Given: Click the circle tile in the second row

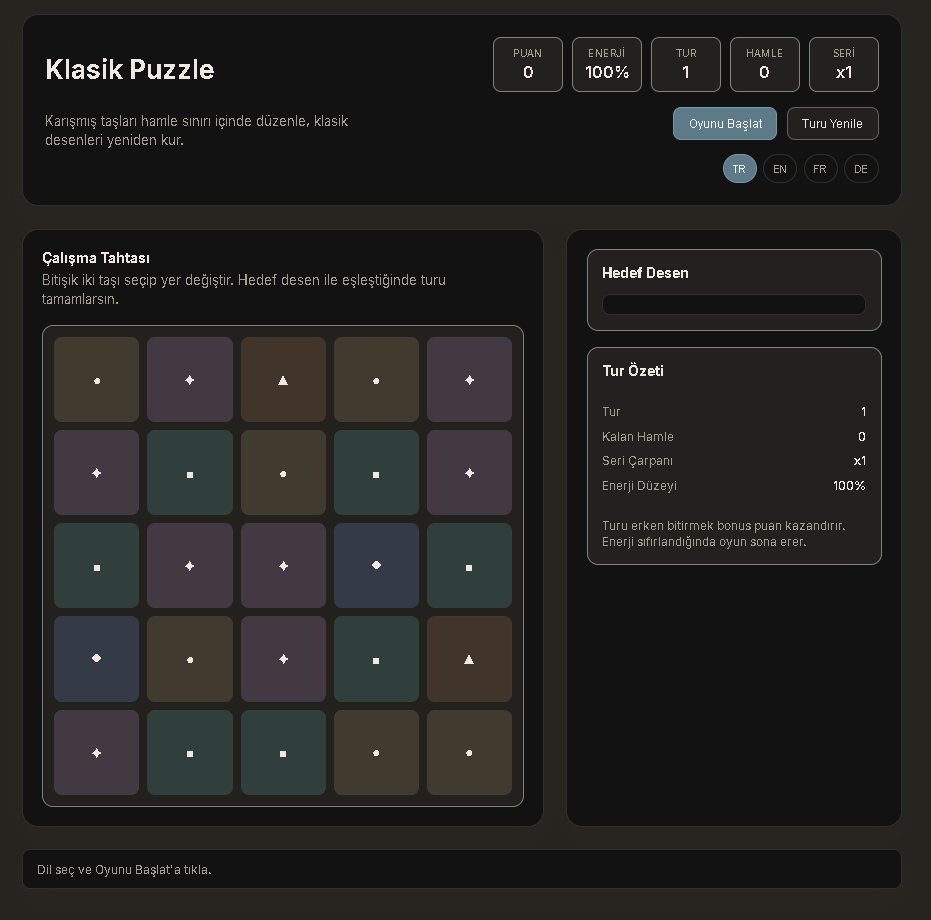Looking at the screenshot, I should 283,473.
